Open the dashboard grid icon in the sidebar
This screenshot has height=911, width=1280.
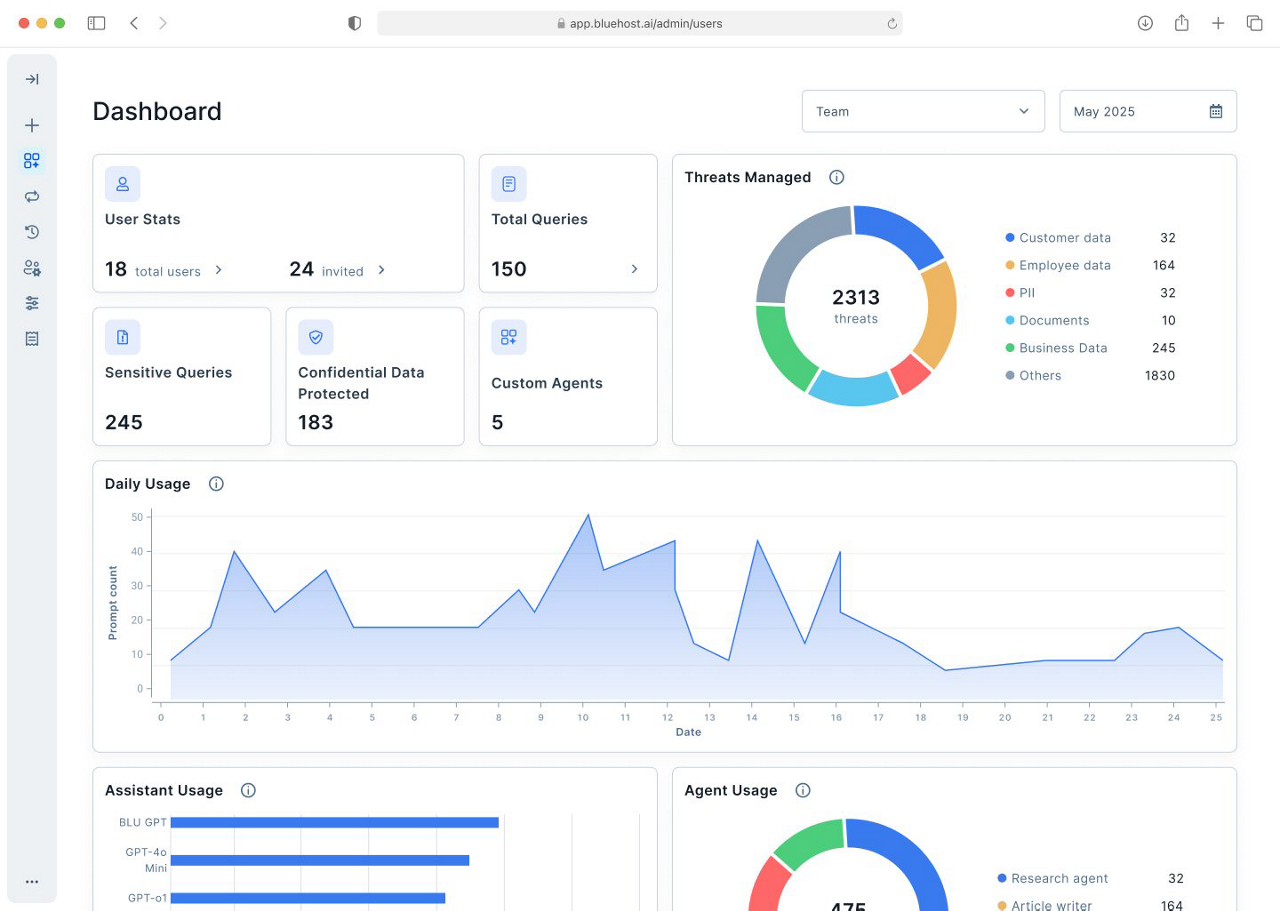coord(32,161)
